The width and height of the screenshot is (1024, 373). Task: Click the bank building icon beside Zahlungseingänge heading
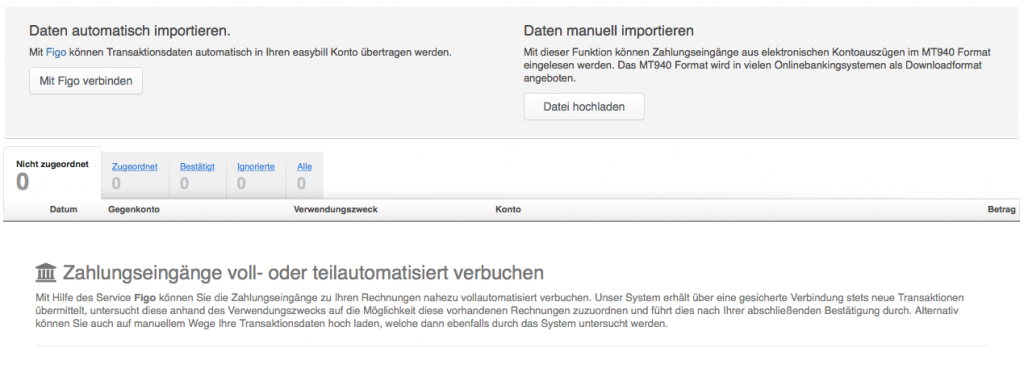click(x=46, y=272)
